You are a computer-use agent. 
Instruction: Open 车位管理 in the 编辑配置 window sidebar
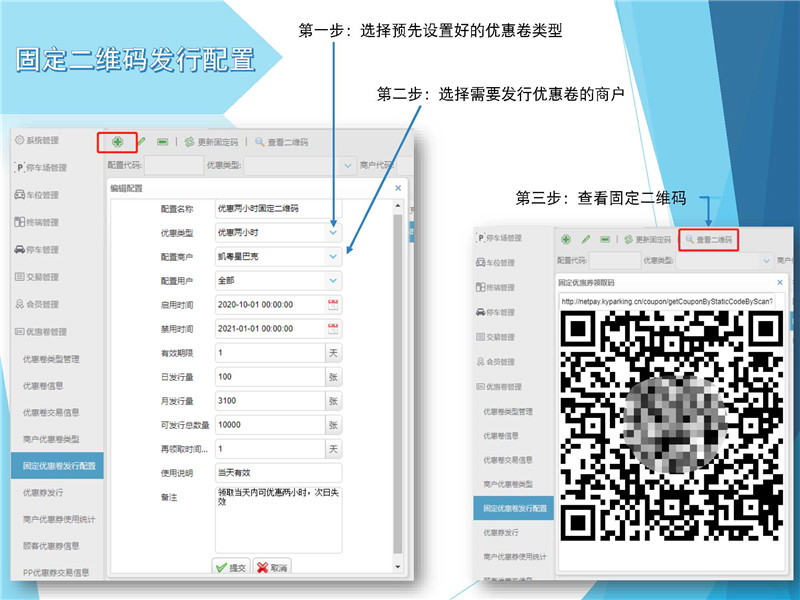point(37,195)
